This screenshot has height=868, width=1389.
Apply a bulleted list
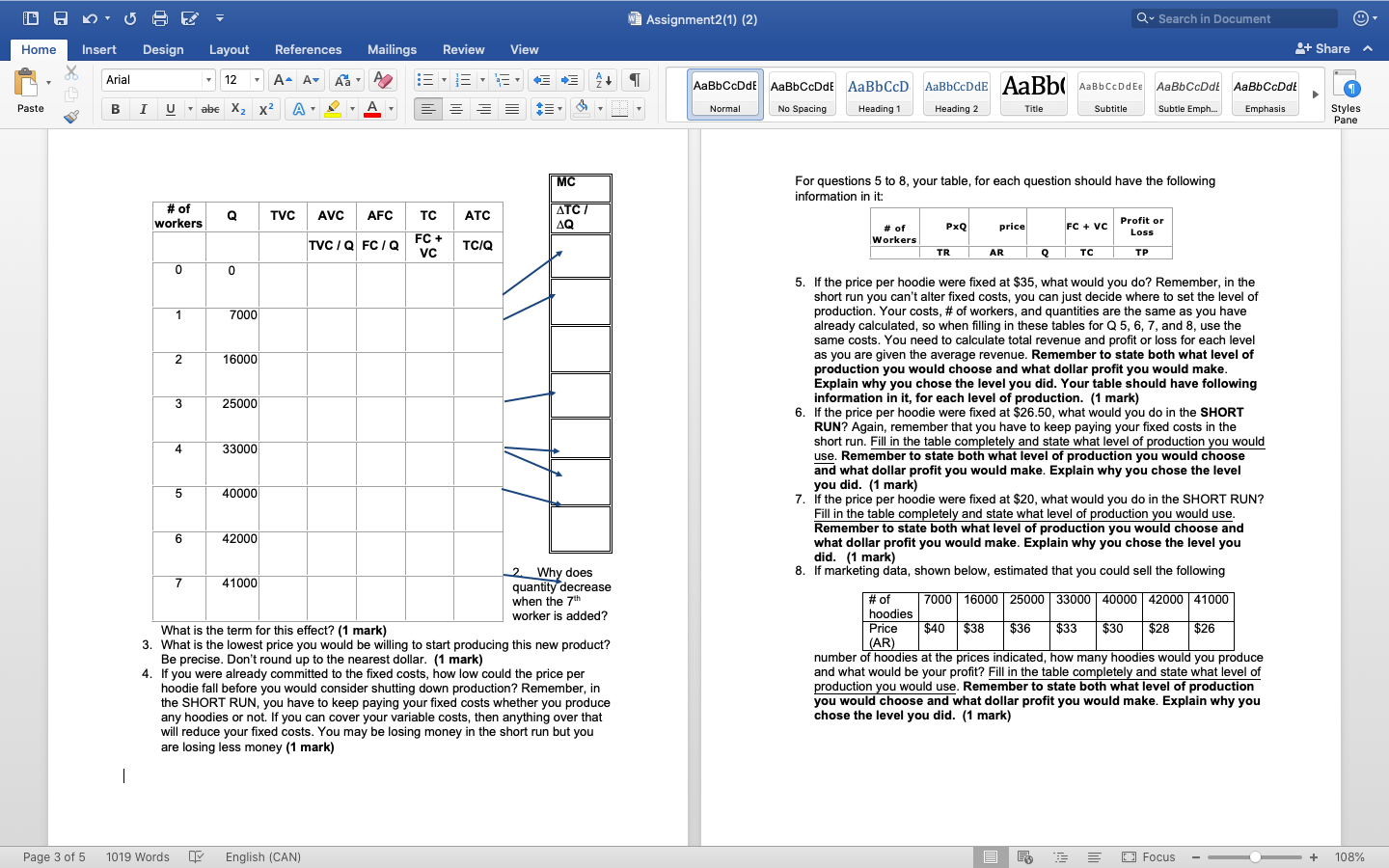pos(425,80)
